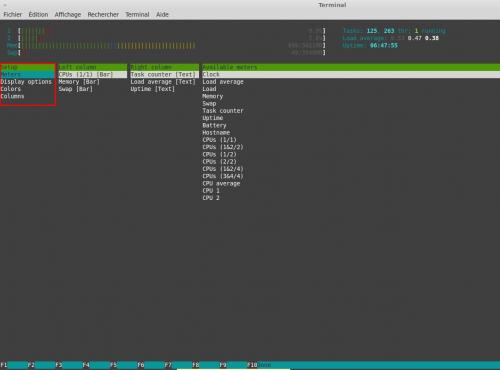Screen dimensions: 500x370
Task: Select CPUs (1/1) in Available meters
Action: tap(219, 140)
